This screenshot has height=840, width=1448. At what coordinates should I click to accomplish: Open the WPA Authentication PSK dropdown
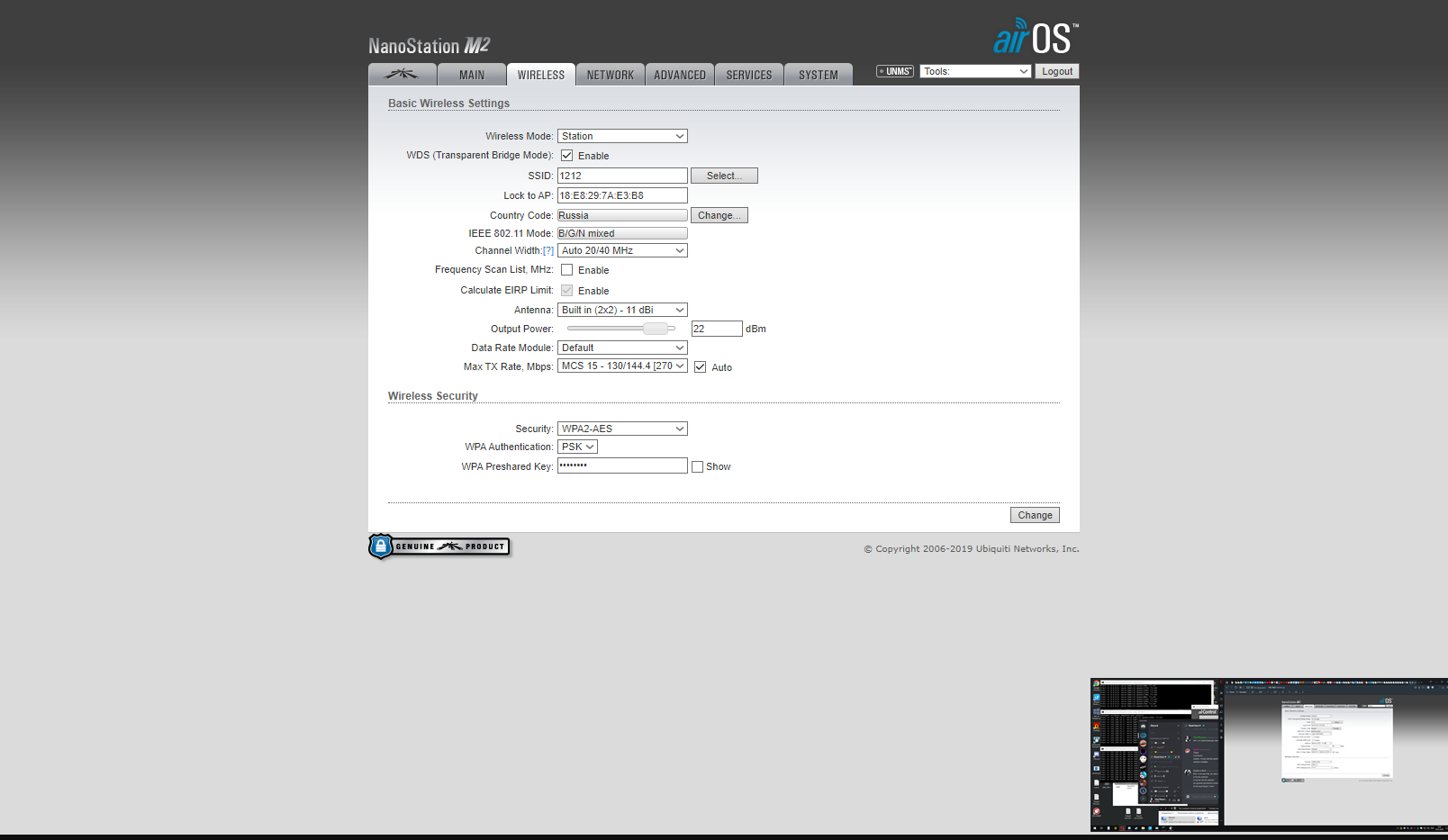click(577, 447)
